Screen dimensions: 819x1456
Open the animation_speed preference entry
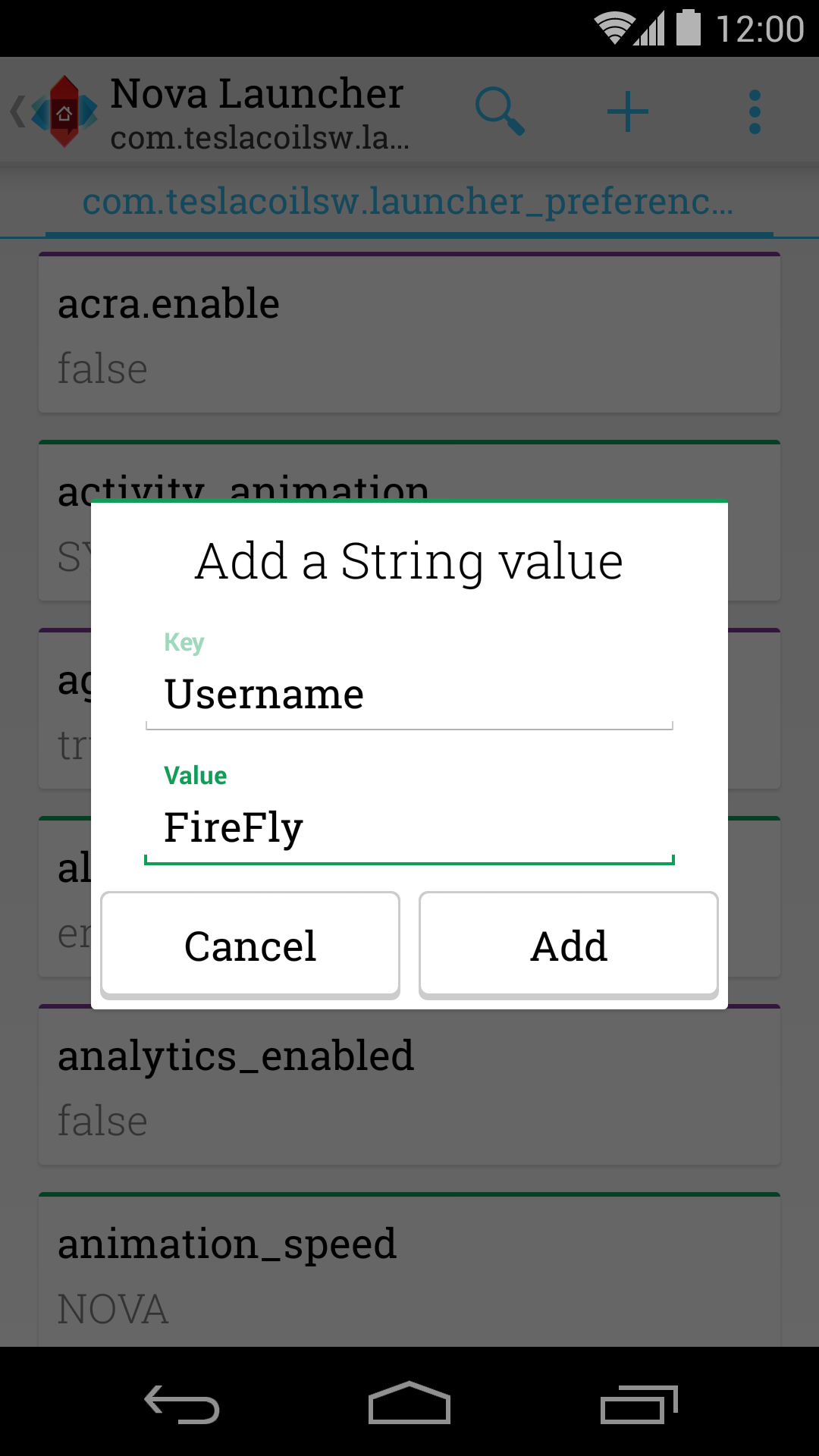[409, 1272]
